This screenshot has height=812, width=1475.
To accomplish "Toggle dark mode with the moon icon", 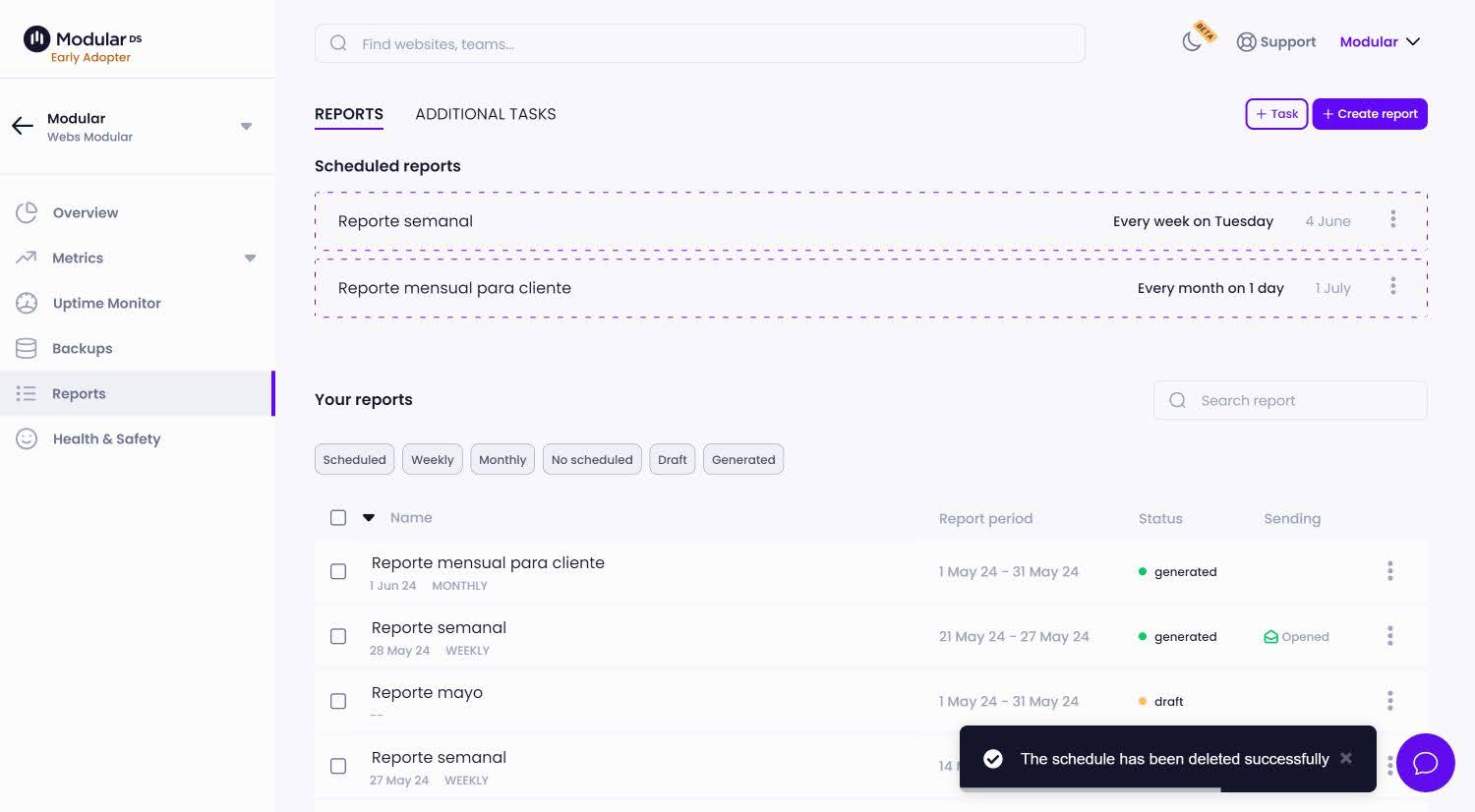I will 1192,42.
